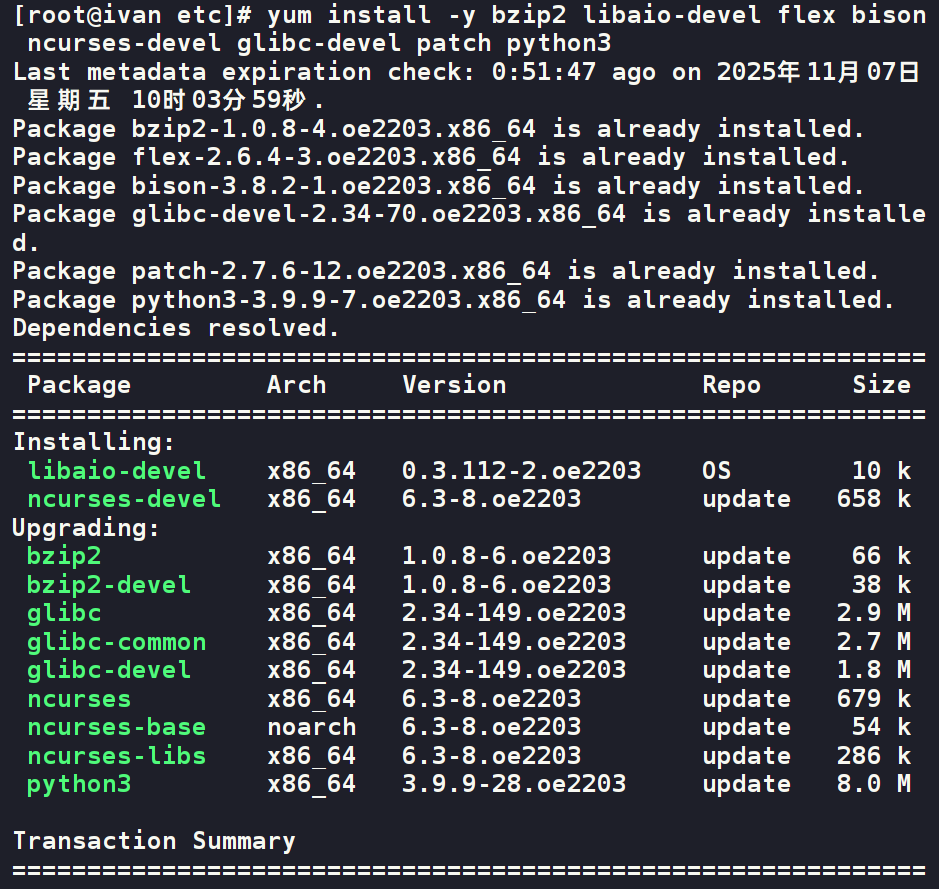Click the 66 k size value
939x889 pixels.
click(882, 556)
